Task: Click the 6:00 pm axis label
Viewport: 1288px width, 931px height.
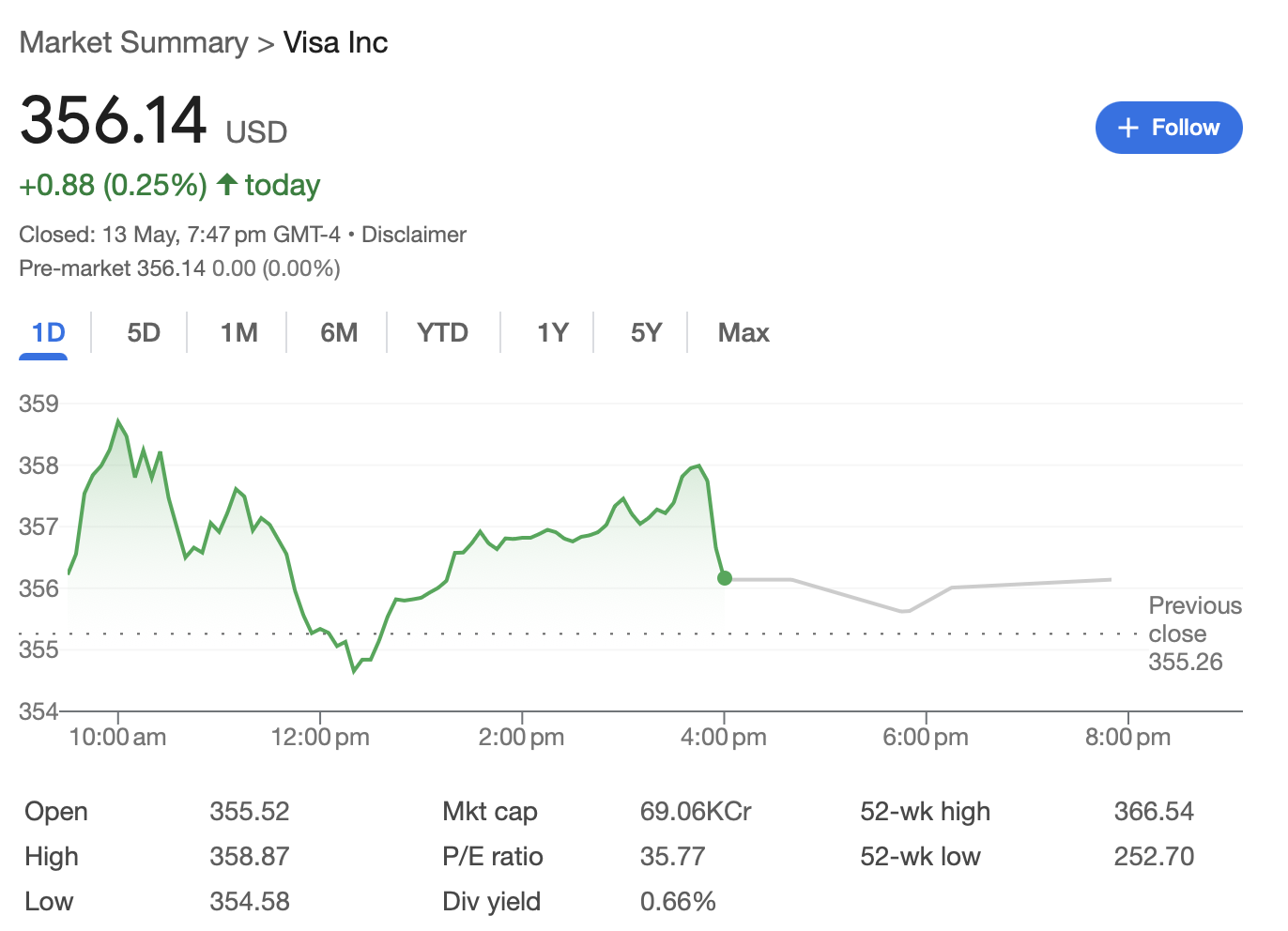Action: [925, 737]
